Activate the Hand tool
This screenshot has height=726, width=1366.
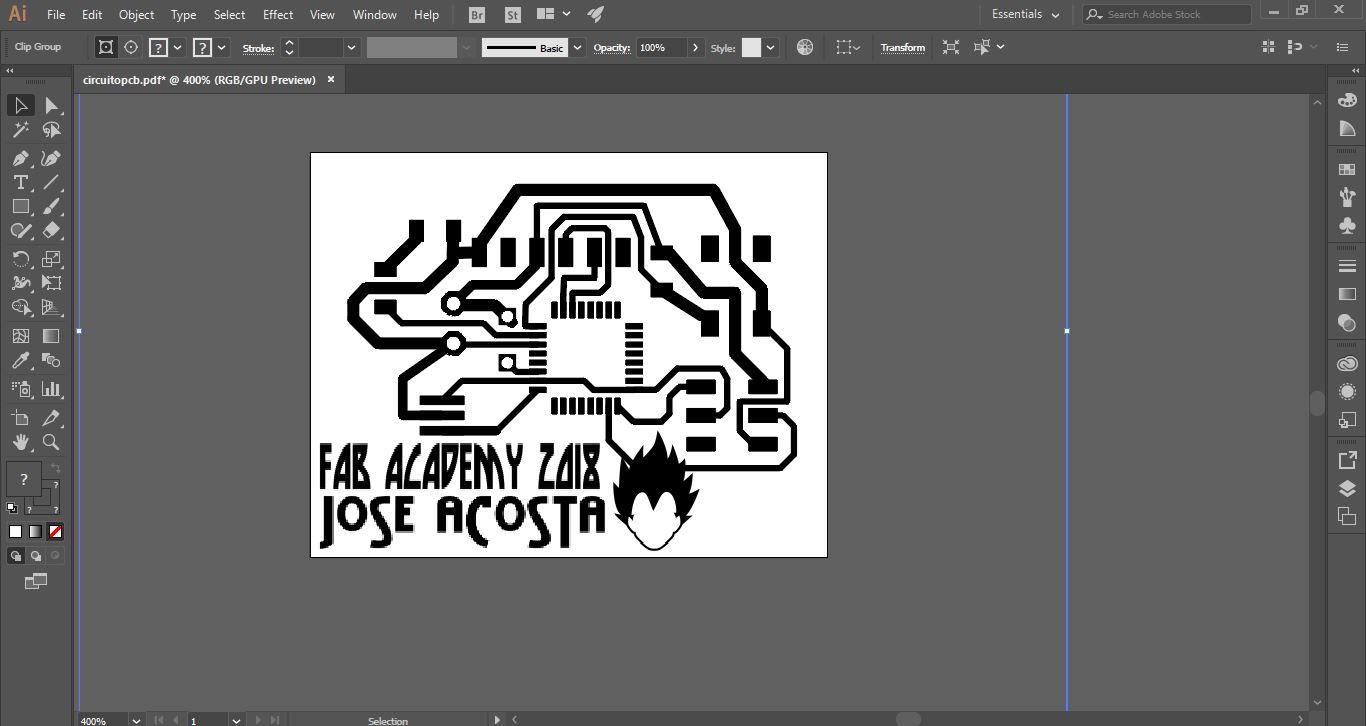(x=20, y=442)
